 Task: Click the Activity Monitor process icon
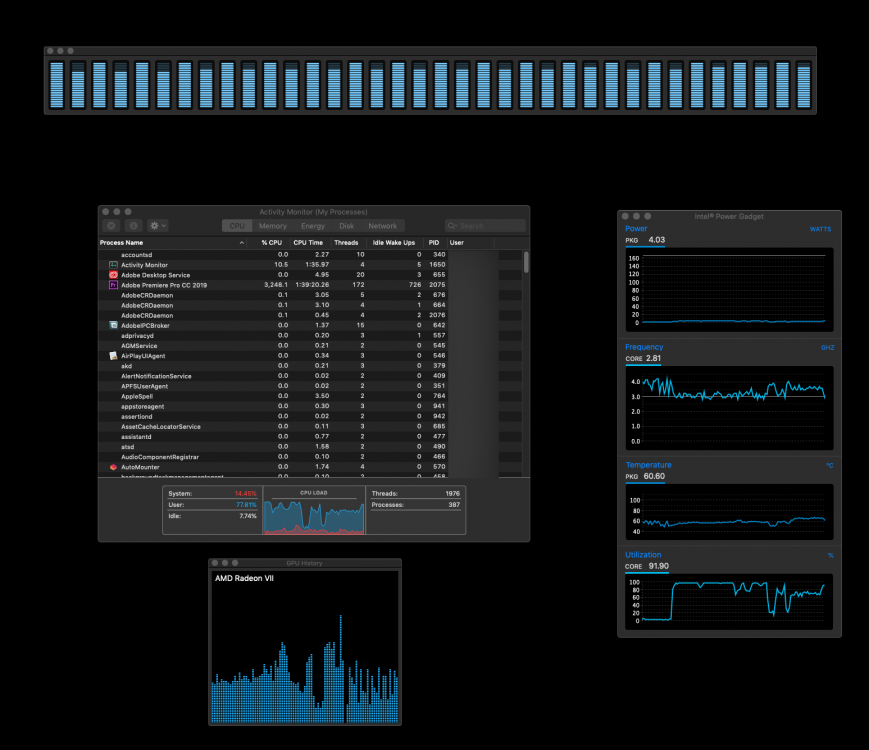point(113,265)
